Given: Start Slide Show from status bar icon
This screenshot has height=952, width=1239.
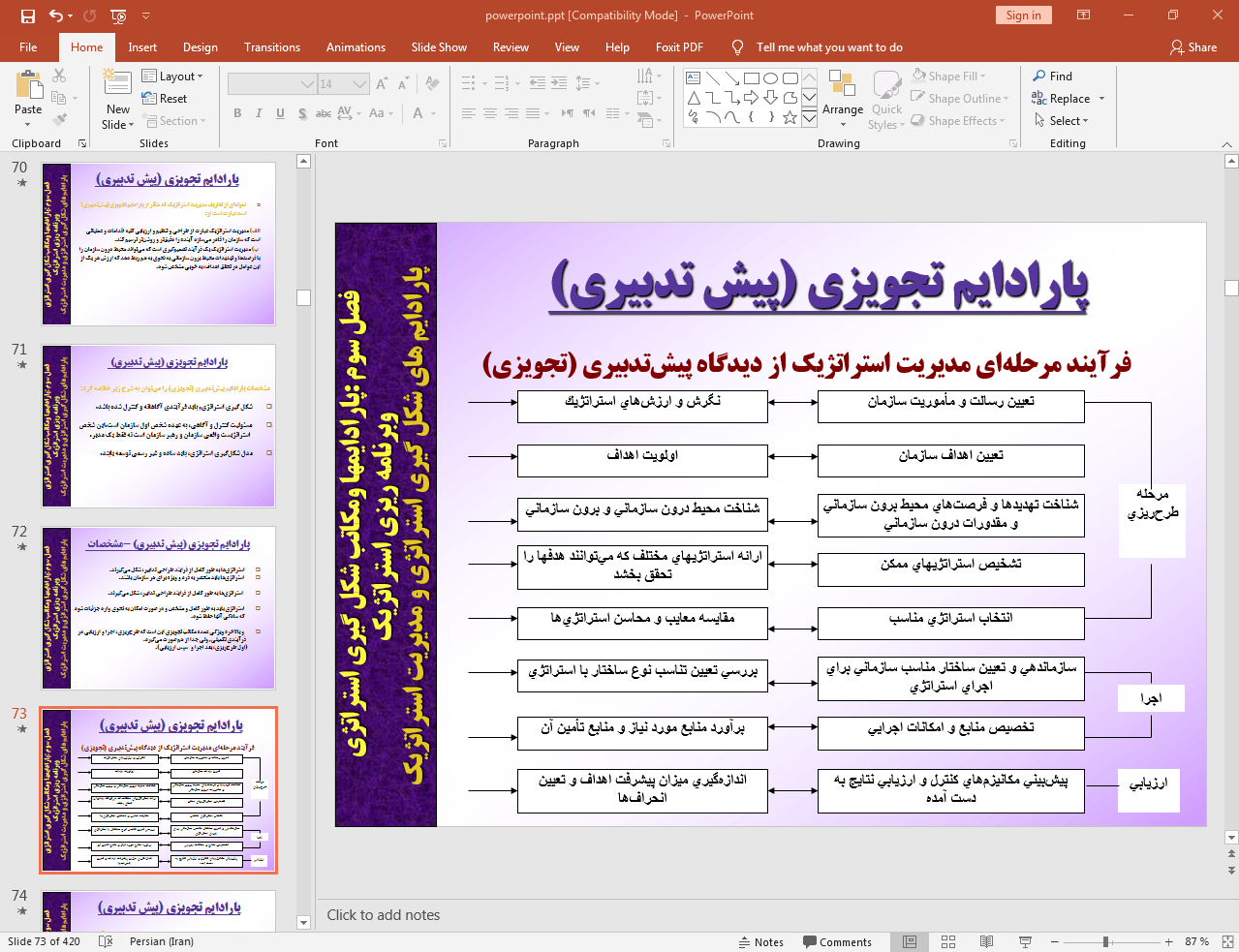Looking at the screenshot, I should click(1025, 942).
